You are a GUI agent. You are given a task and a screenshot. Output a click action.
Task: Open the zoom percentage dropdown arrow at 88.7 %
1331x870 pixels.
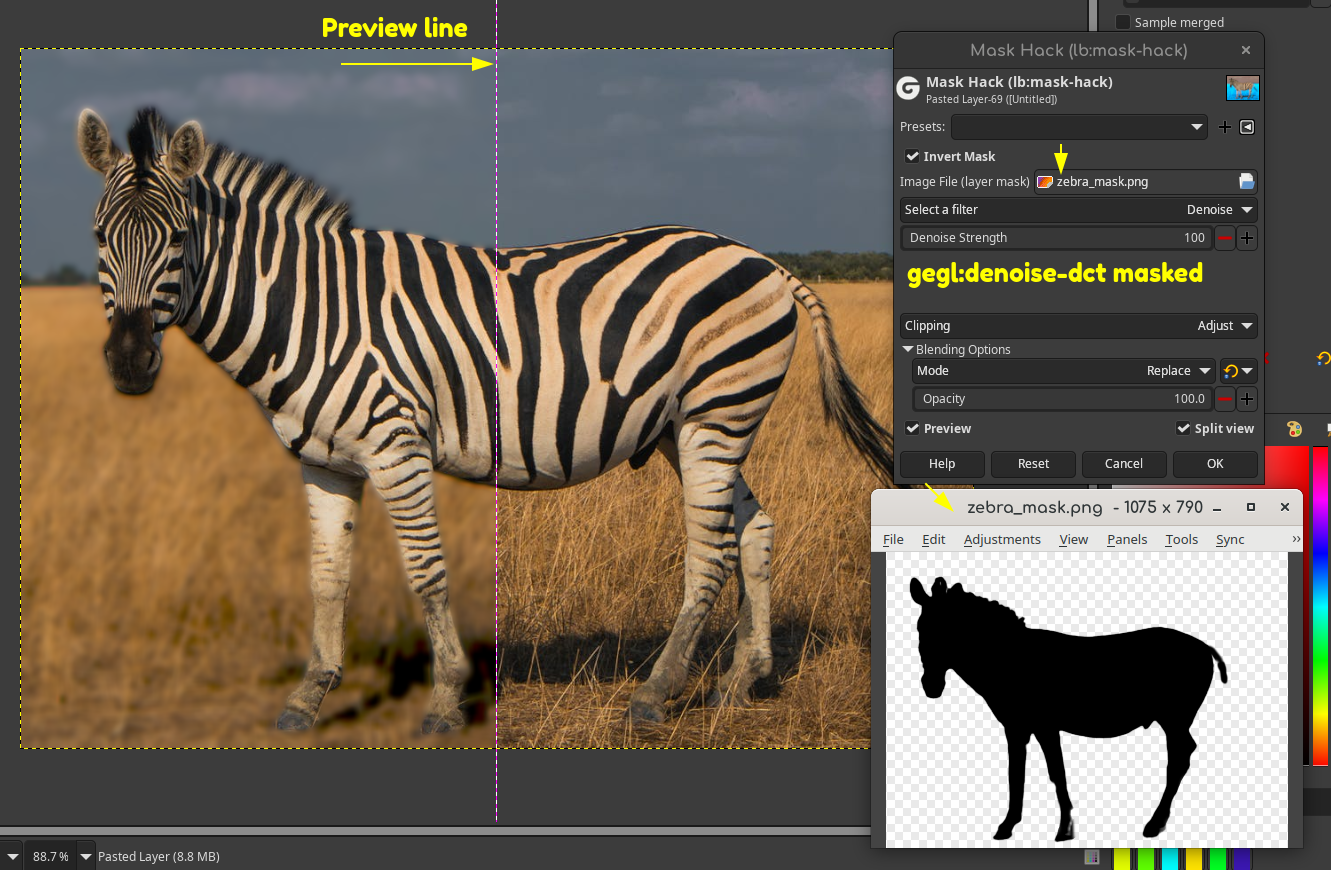(x=86, y=857)
